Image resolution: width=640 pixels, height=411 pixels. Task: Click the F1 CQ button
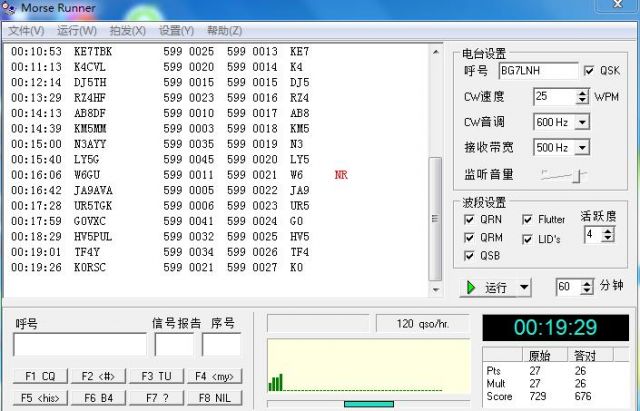click(x=40, y=376)
